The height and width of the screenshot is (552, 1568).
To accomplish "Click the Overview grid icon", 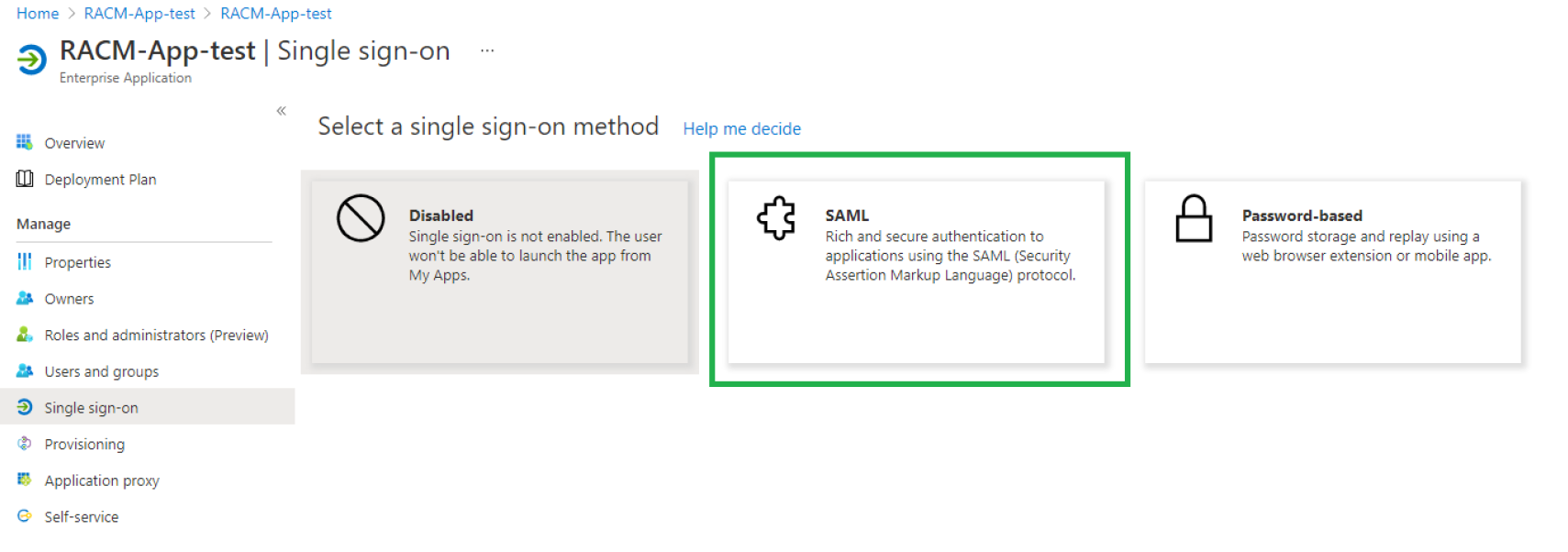I will [x=25, y=142].
